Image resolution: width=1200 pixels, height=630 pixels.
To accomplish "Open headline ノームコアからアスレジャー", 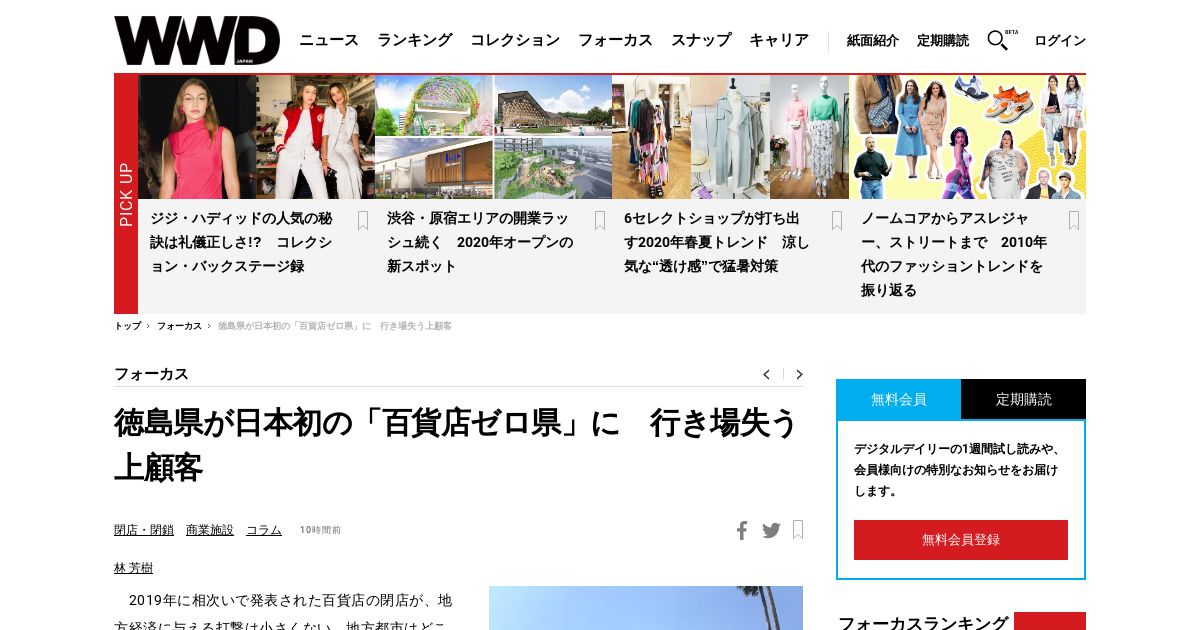I will (954, 254).
